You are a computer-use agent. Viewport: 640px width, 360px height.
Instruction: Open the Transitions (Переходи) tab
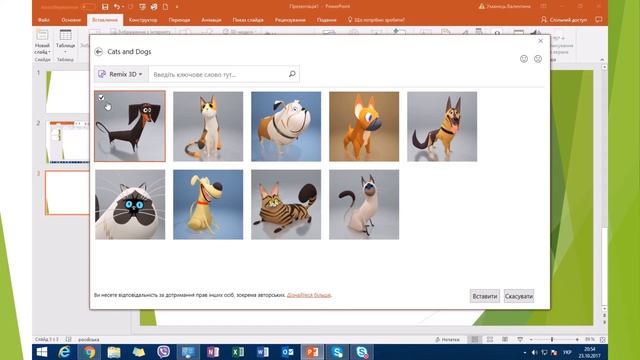click(179, 20)
